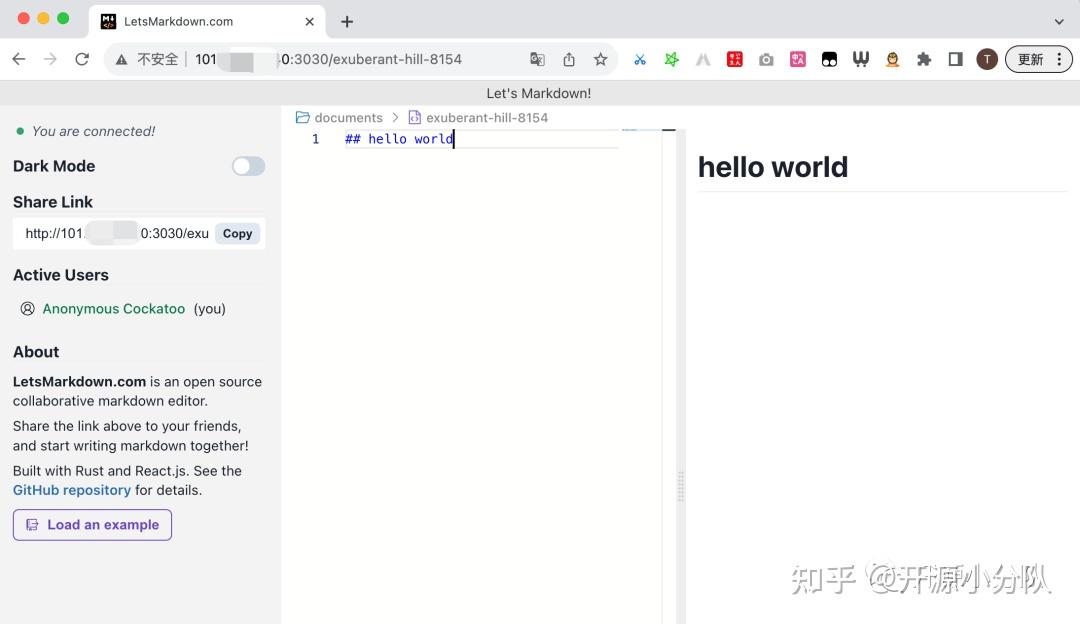Open the yellow figure extension

coord(893,60)
